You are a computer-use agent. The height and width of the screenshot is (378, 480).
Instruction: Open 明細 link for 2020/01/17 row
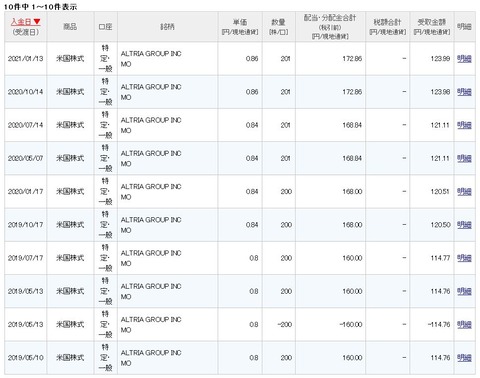[x=464, y=192]
